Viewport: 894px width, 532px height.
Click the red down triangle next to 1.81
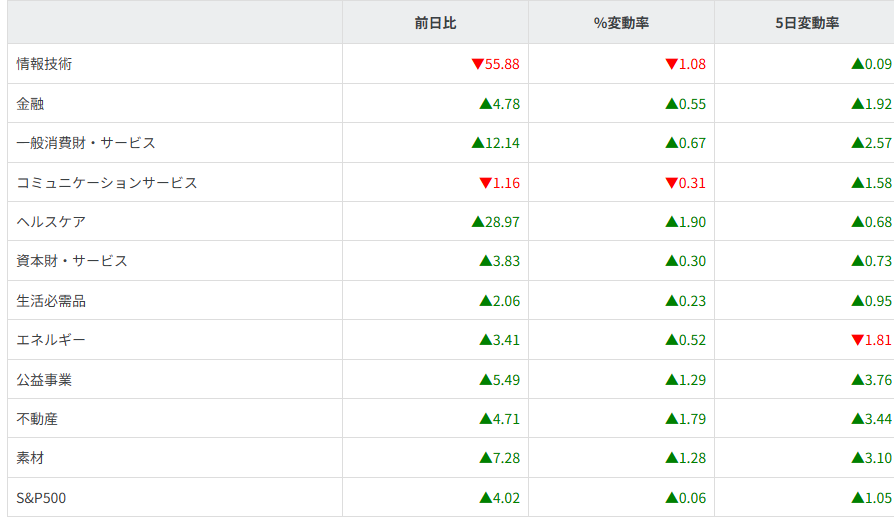857,340
